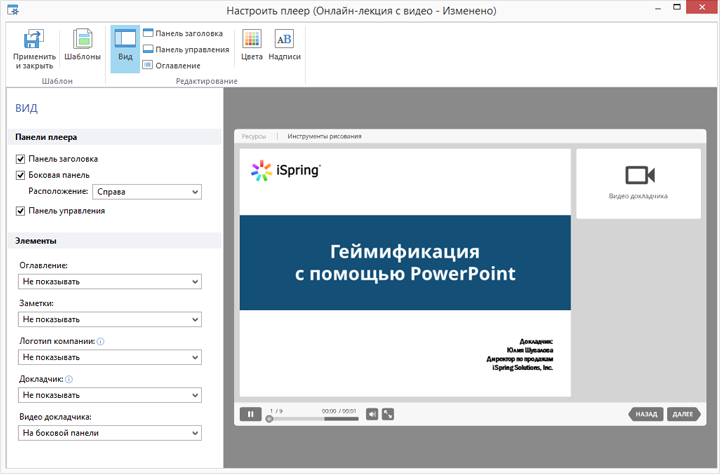Click the Элементы section header
The width and height of the screenshot is (720, 474).
click(115, 241)
